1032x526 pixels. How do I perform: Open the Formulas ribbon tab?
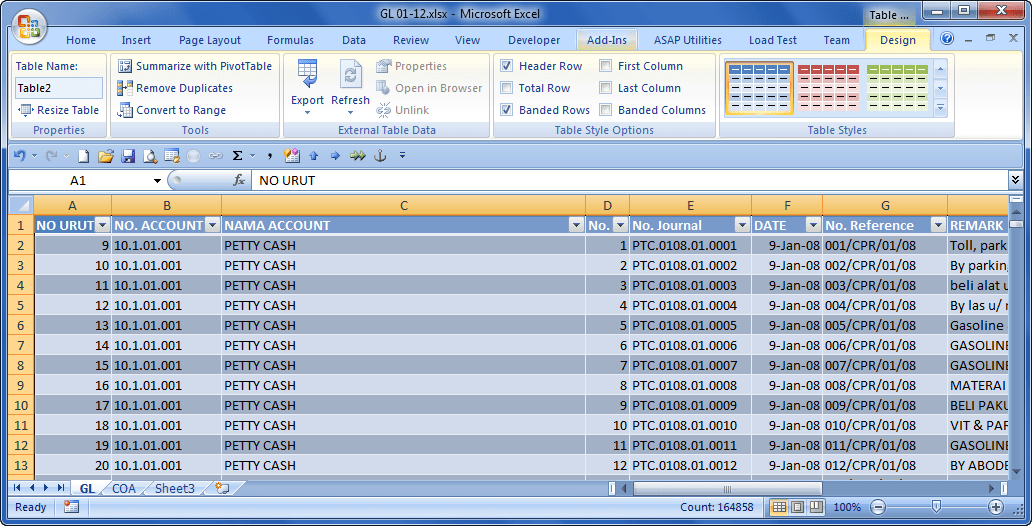tap(290, 40)
